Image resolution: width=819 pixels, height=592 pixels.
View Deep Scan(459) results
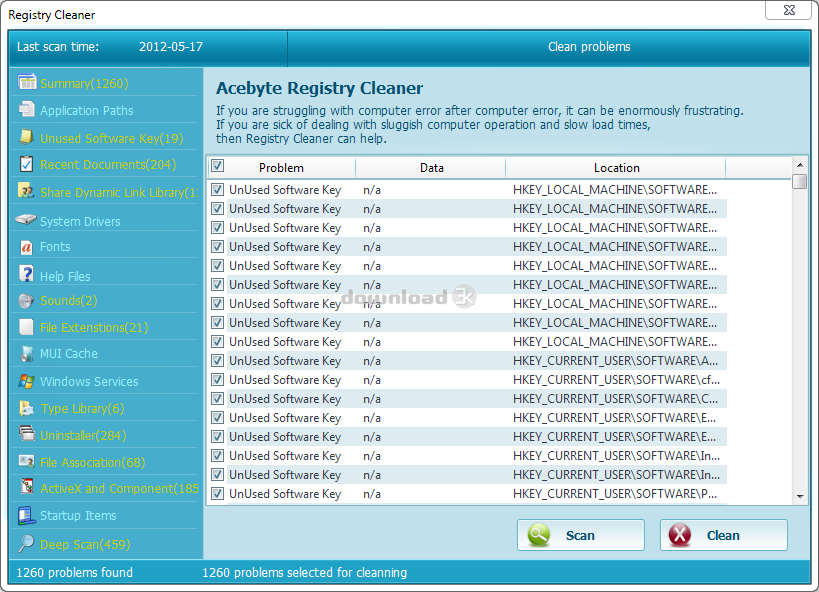coord(85,544)
